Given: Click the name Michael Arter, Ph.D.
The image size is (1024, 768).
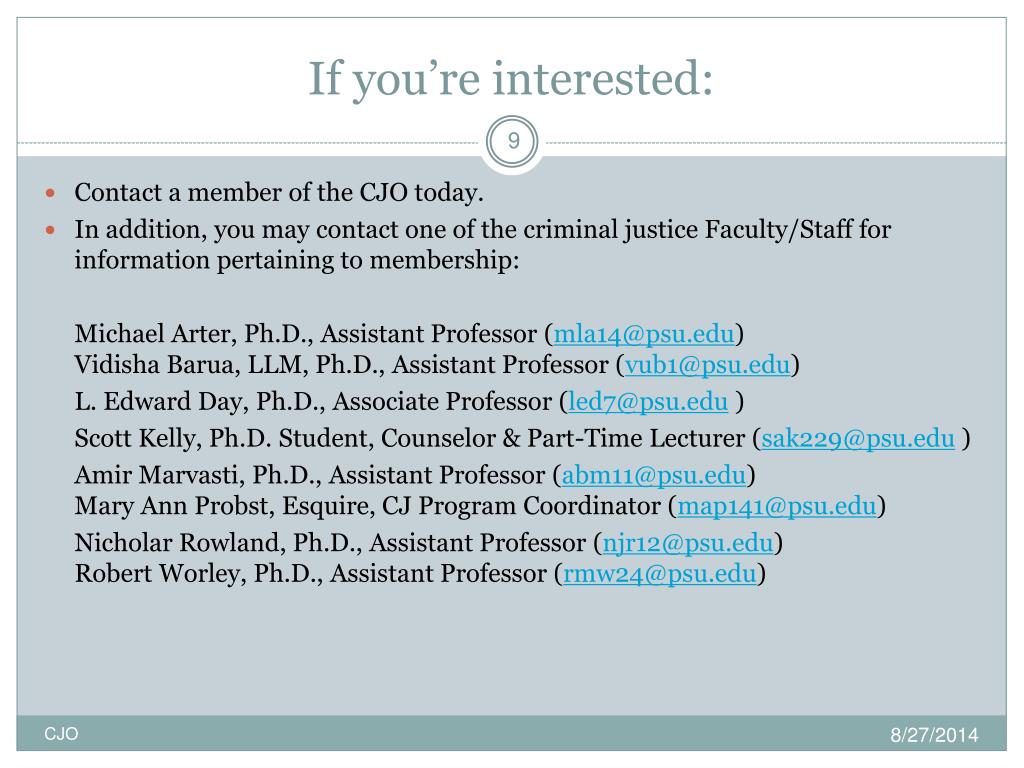Looking at the screenshot, I should 193,334.
